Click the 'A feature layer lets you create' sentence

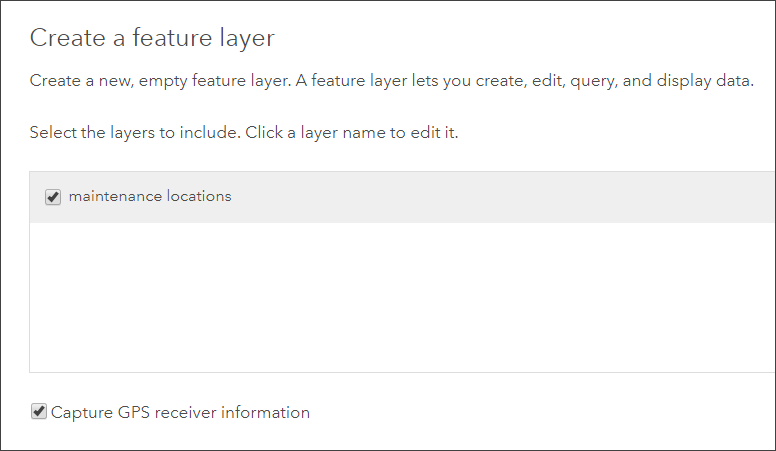[420, 81]
